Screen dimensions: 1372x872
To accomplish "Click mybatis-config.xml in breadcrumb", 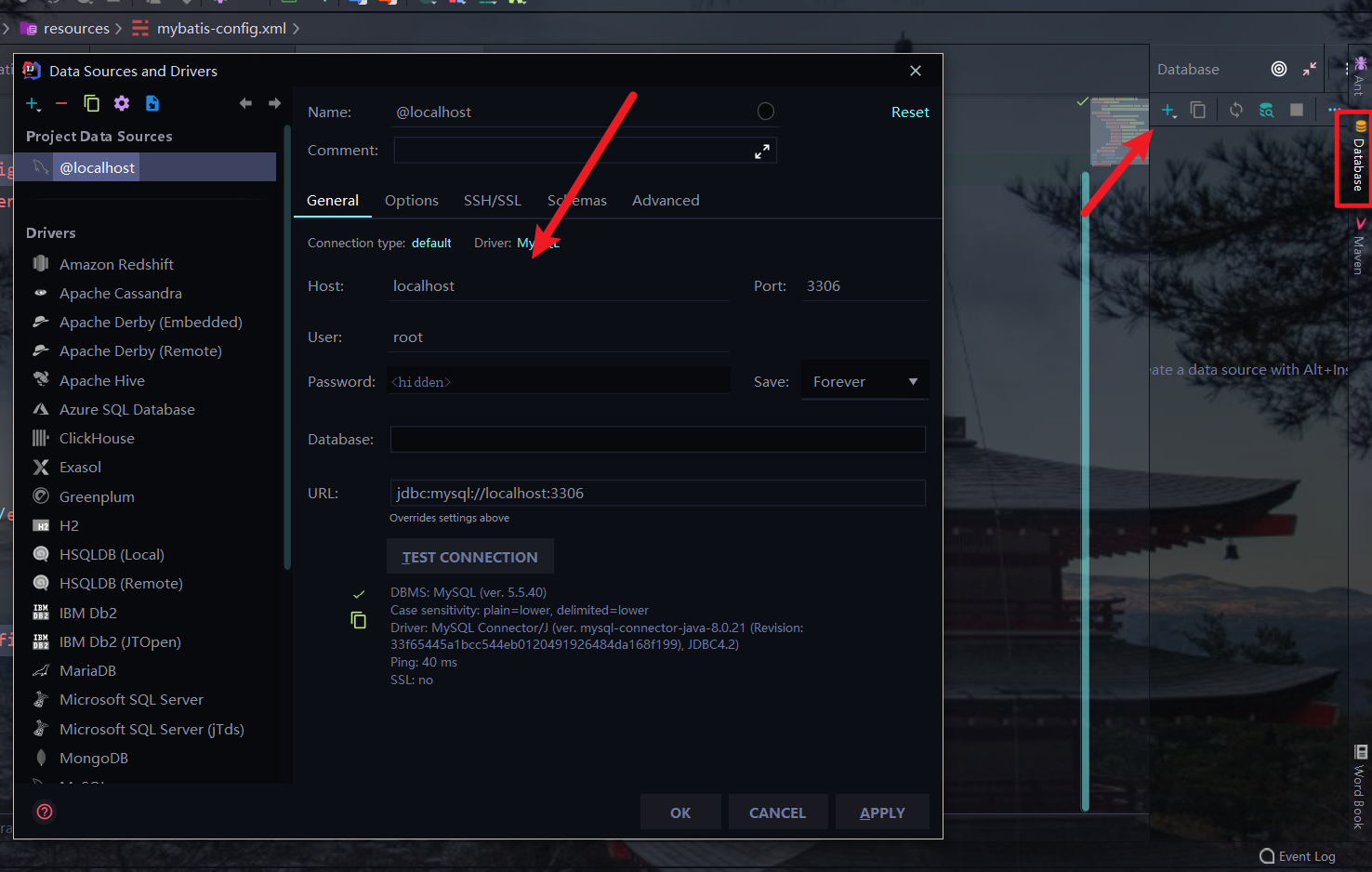I will 221,28.
